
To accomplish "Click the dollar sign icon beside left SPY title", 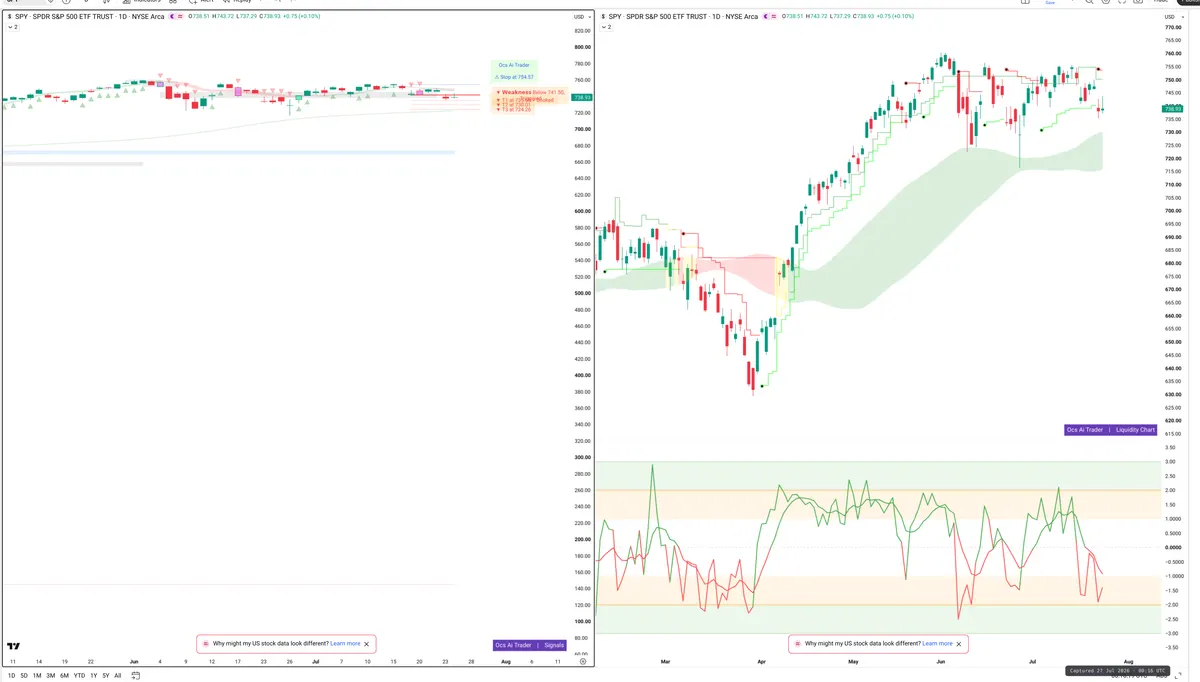I will point(8,17).
